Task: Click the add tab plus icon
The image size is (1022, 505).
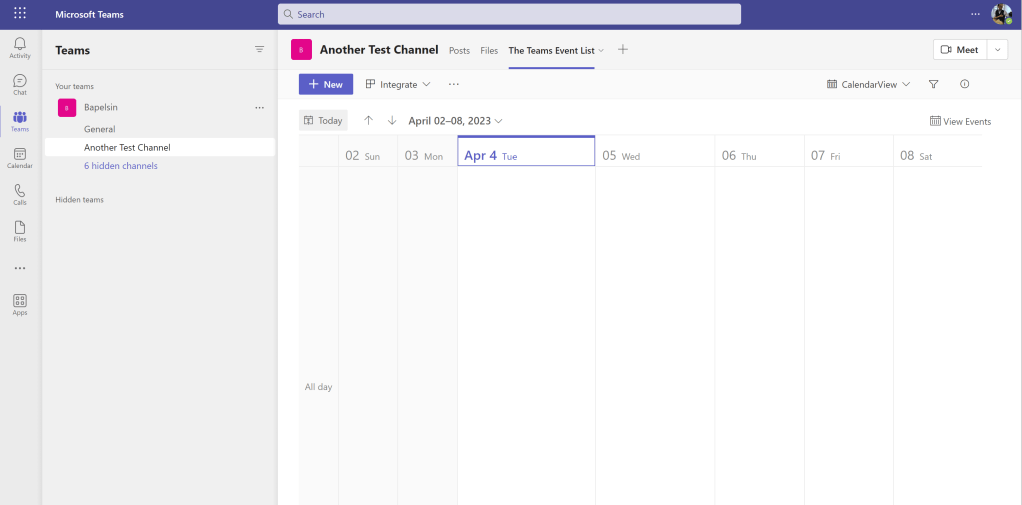Action: pyautogui.click(x=623, y=50)
